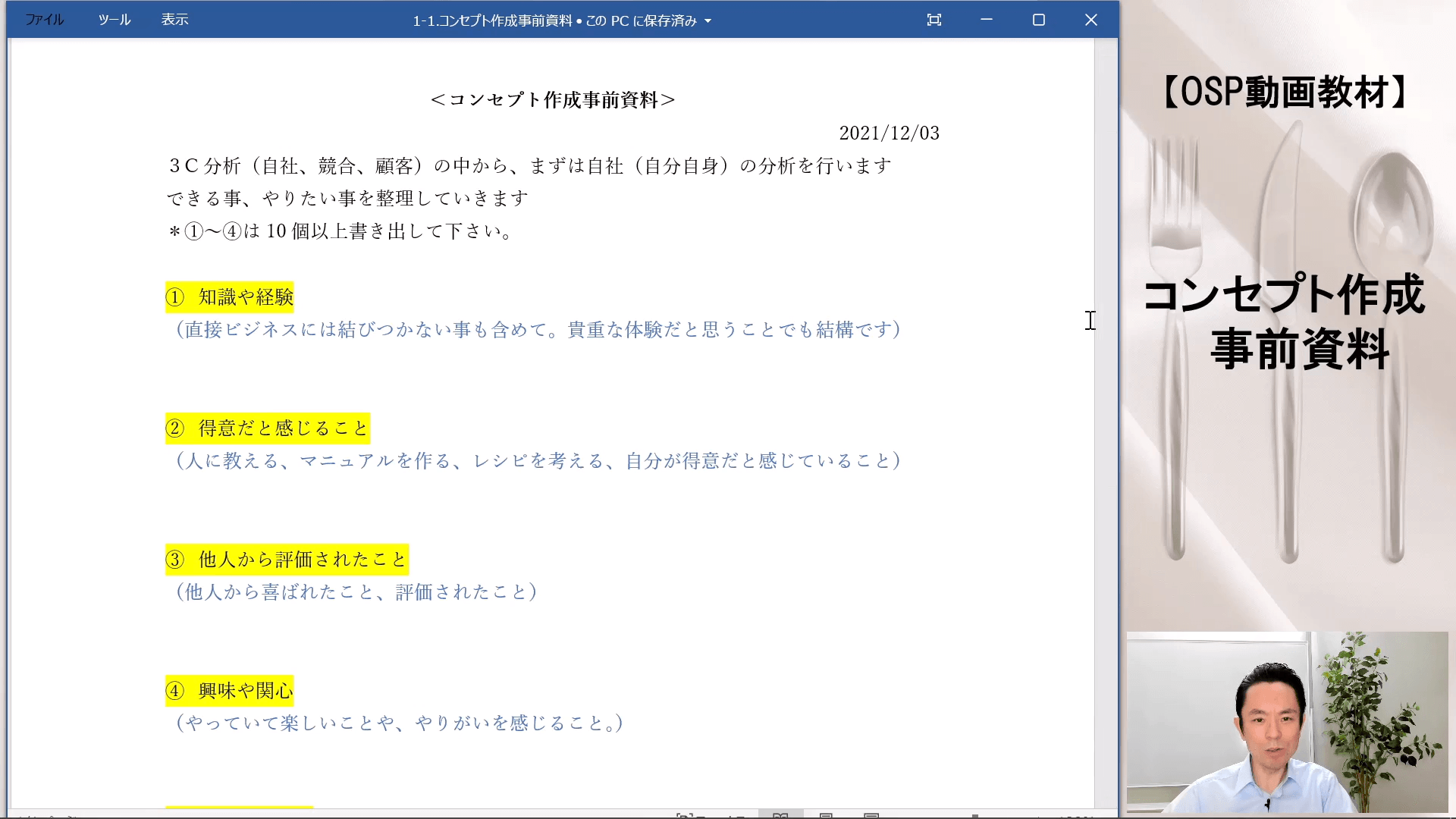Click the highlighted heading ④ 興味や関心

point(230,691)
